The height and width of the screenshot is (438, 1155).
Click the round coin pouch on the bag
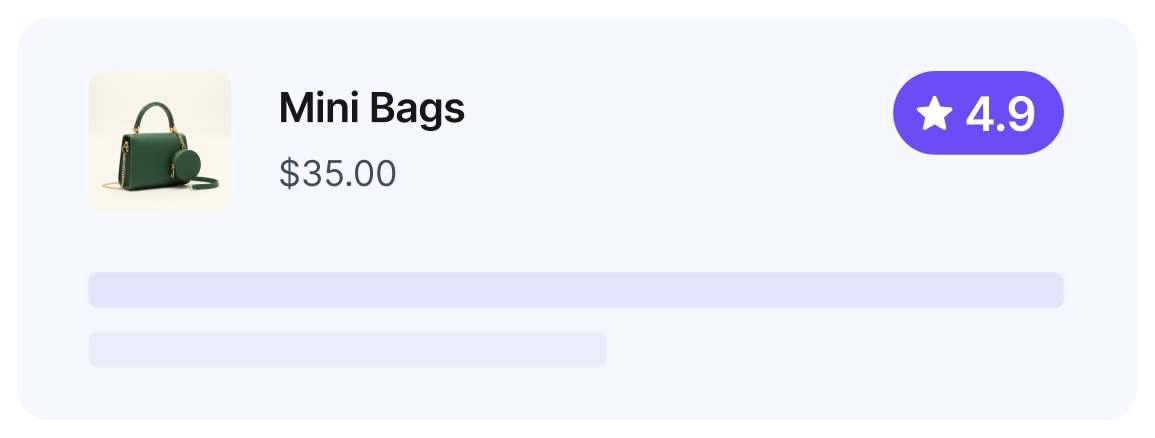(185, 165)
